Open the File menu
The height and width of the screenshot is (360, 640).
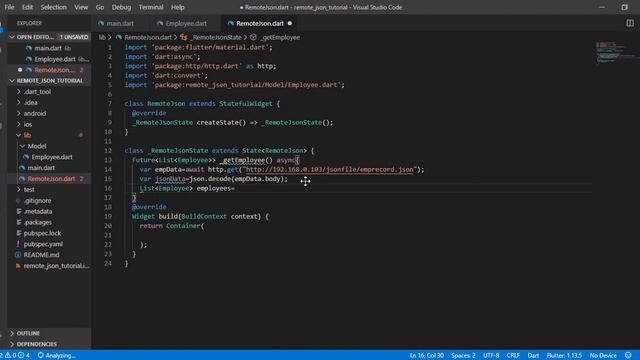[9, 7]
